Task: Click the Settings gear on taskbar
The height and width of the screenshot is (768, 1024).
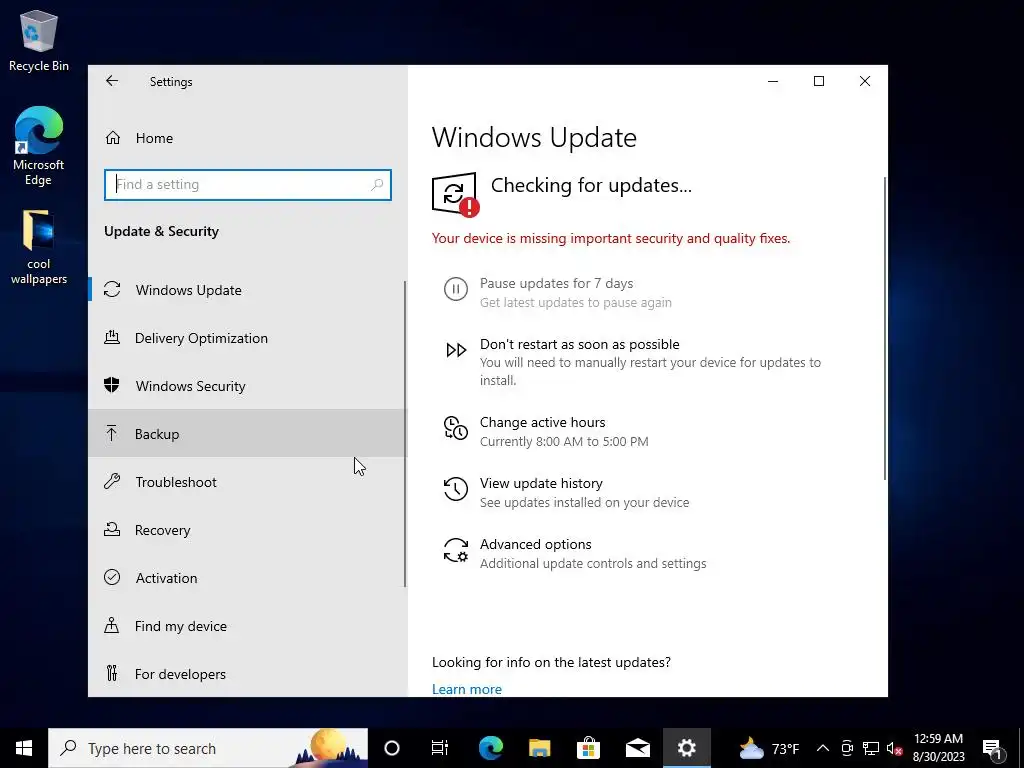Action: pos(686,748)
